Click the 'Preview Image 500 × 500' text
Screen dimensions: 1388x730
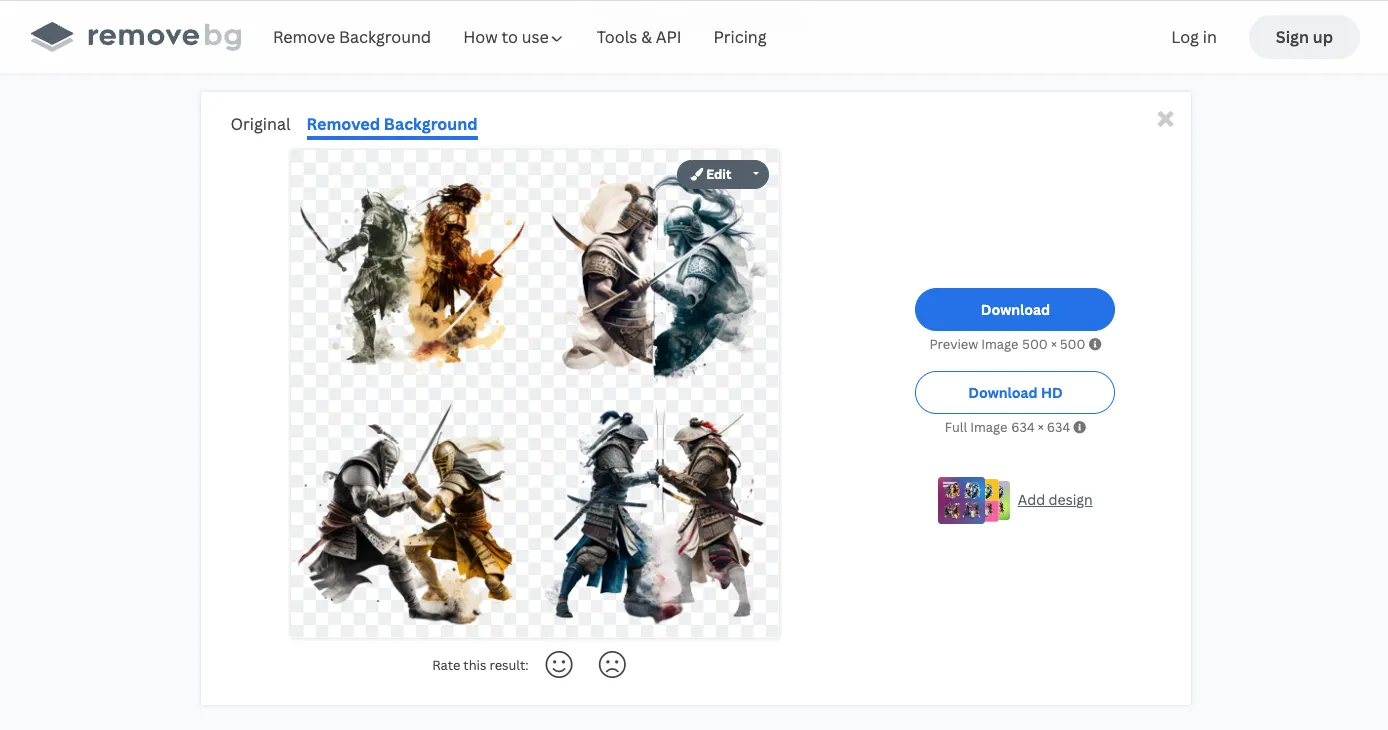pyautogui.click(x=1007, y=344)
